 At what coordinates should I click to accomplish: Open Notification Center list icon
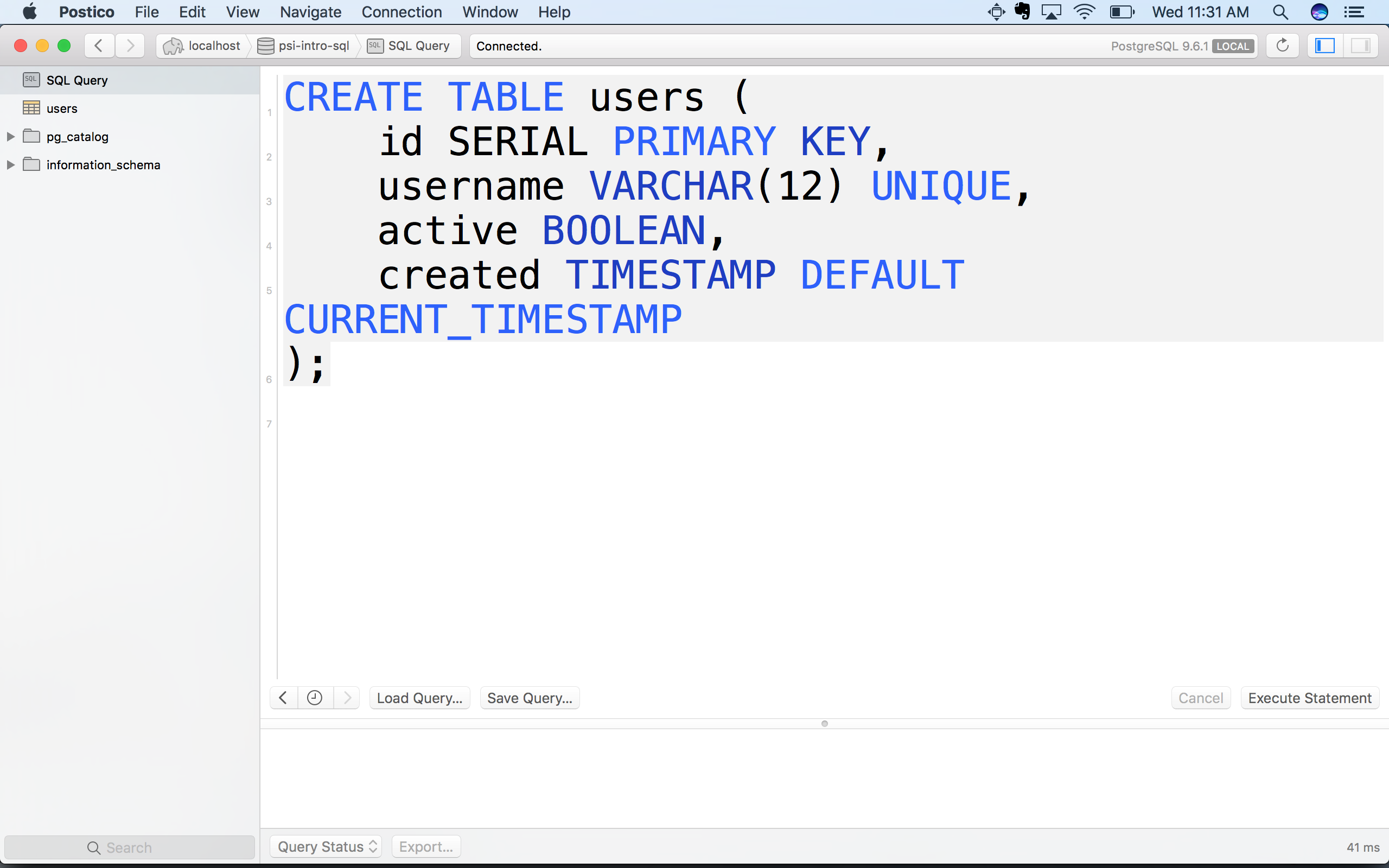(x=1354, y=12)
